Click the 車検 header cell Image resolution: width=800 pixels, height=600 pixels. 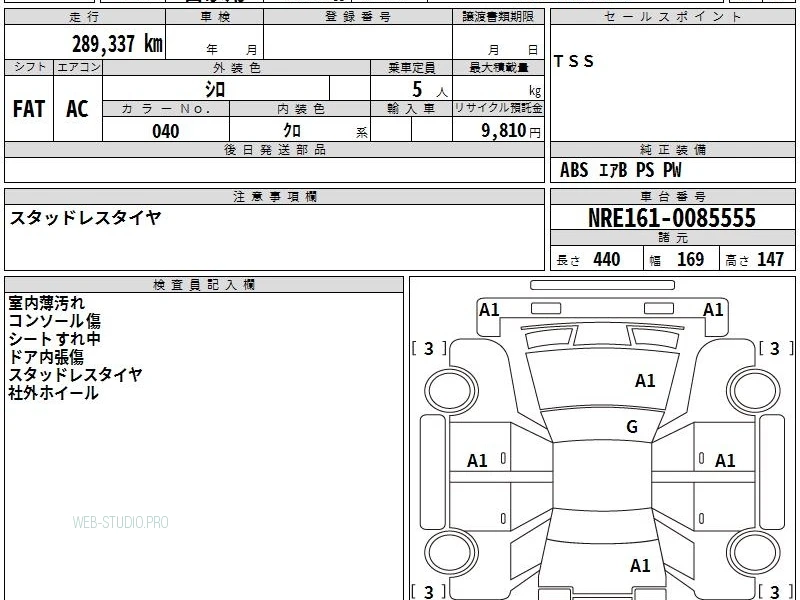coord(215,17)
